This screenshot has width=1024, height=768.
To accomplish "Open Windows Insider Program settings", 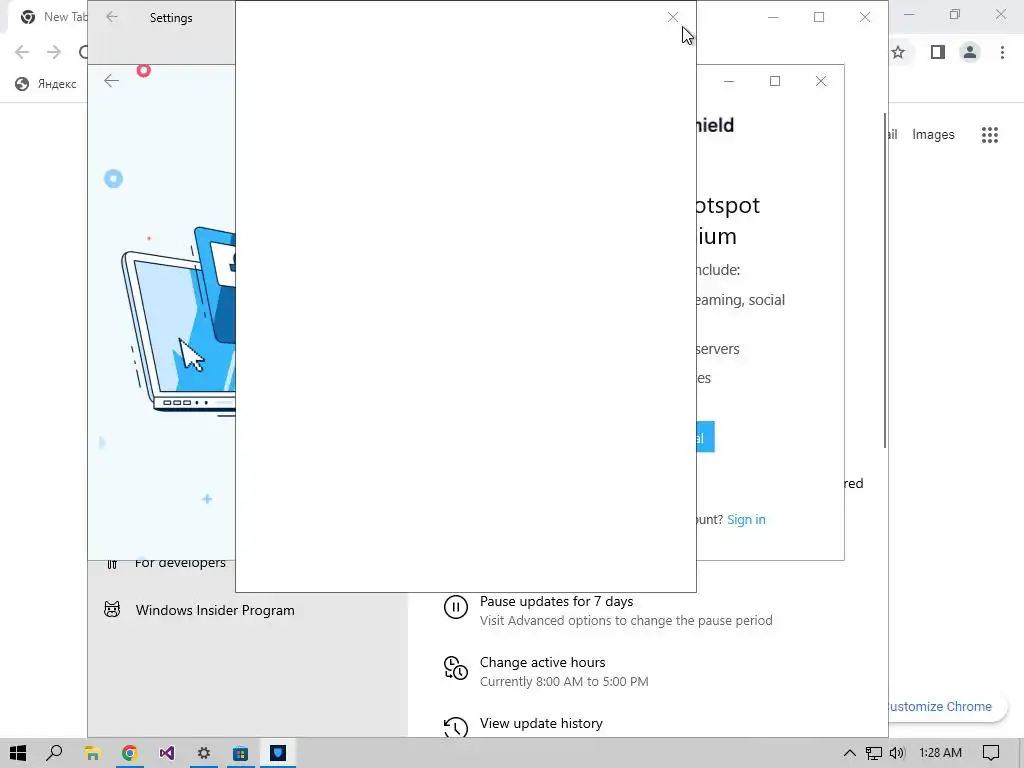I will [215, 610].
